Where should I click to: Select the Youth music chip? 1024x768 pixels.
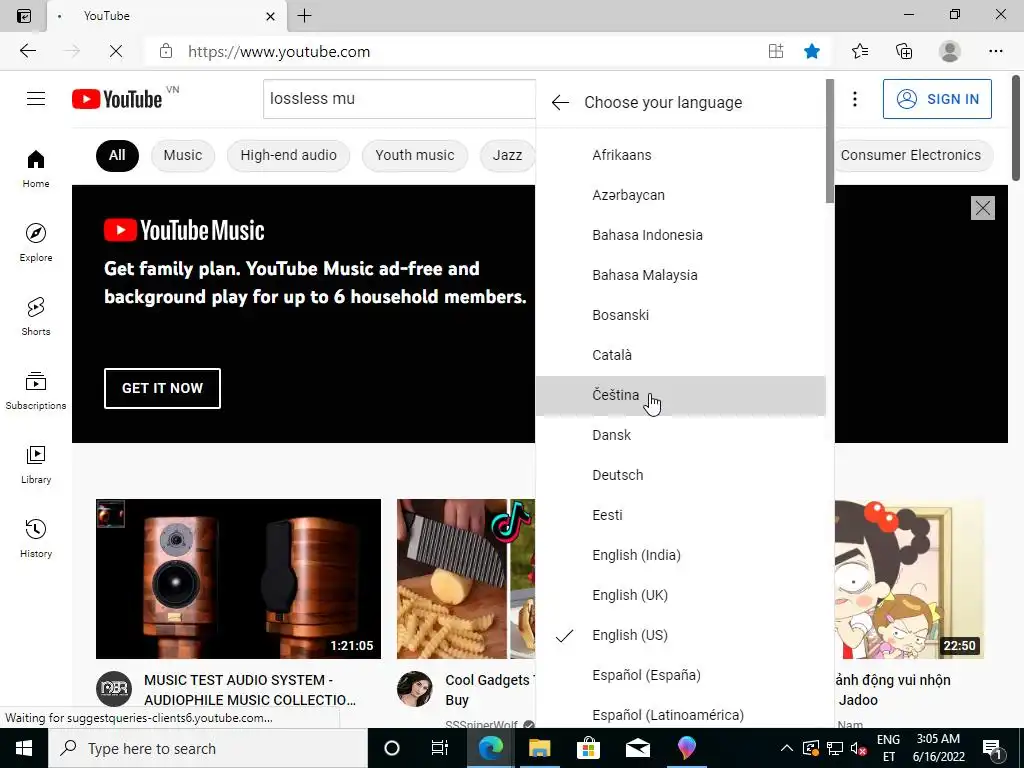coord(415,155)
